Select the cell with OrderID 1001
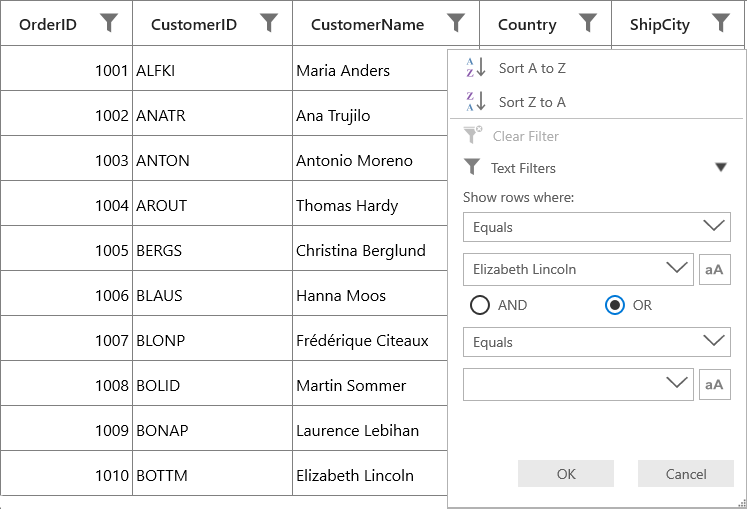This screenshot has width=747, height=509. [66, 68]
